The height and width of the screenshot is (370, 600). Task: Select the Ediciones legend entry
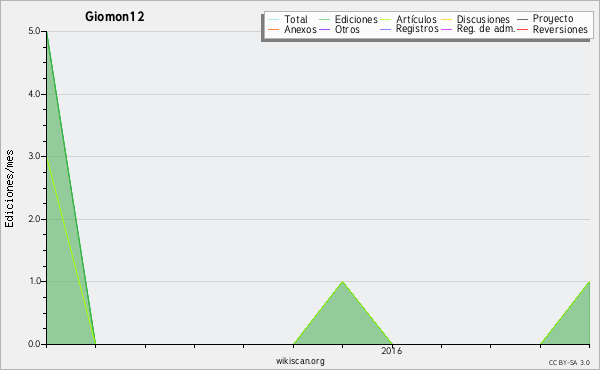356,19
